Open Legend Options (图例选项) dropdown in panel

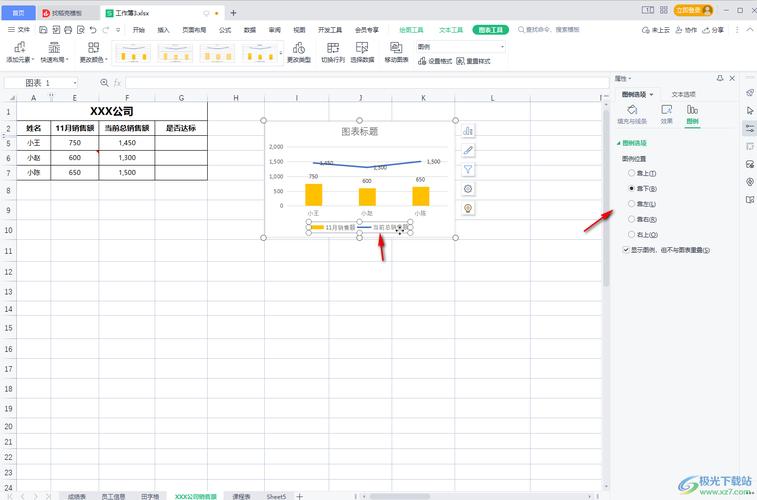(x=637, y=95)
